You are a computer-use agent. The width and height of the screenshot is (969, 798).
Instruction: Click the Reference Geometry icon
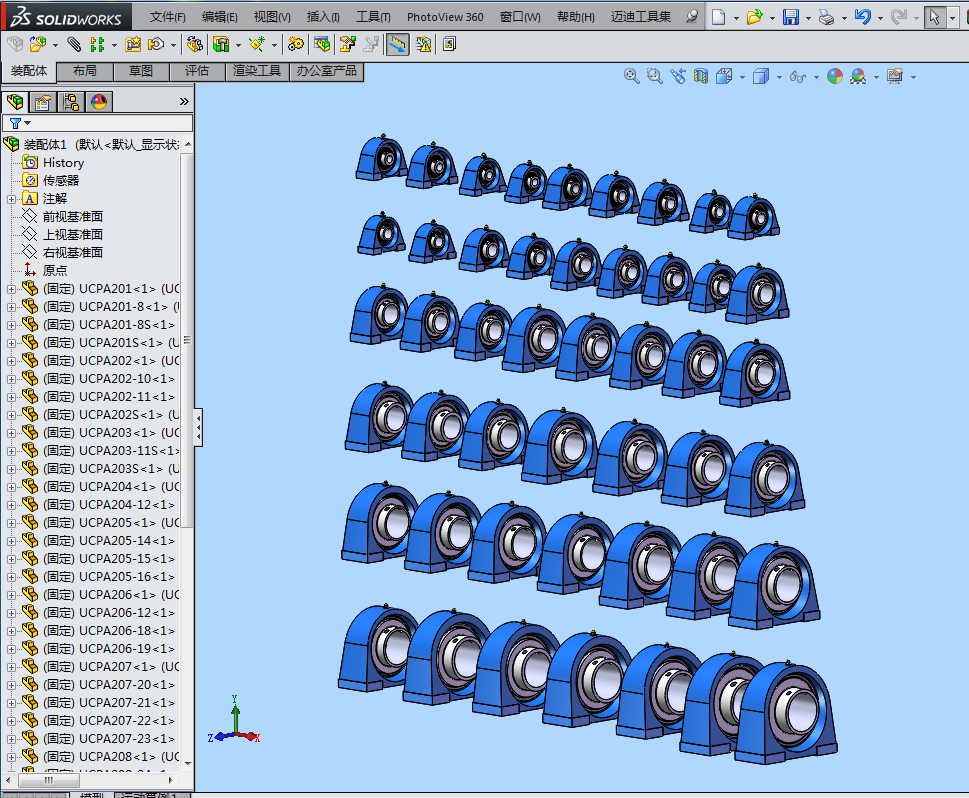256,44
